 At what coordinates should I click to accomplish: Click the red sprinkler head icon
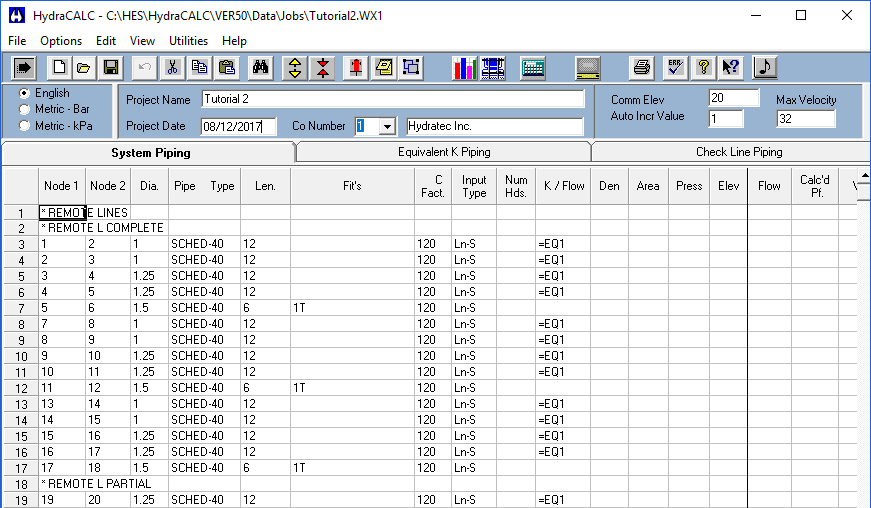(356, 68)
